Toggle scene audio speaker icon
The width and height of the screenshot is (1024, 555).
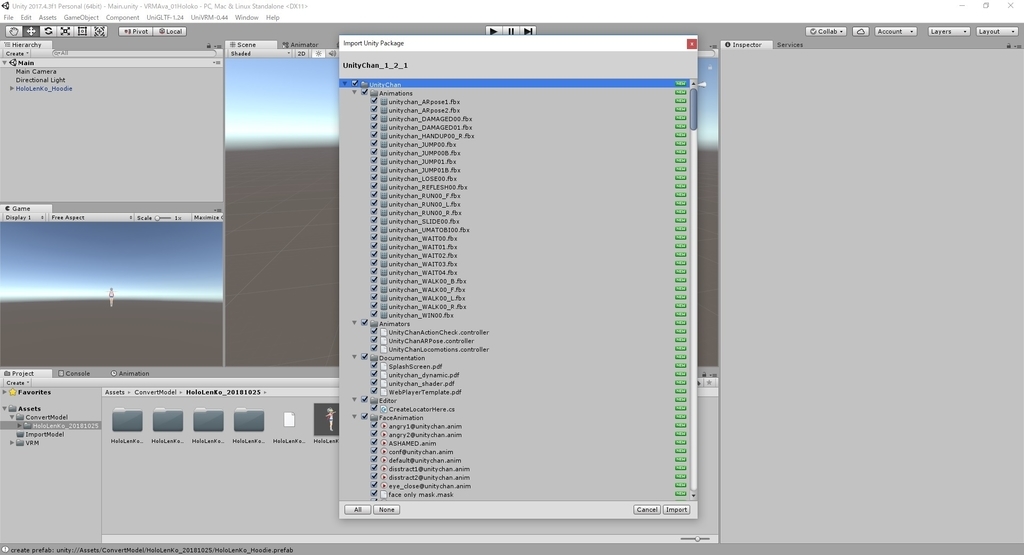click(332, 54)
